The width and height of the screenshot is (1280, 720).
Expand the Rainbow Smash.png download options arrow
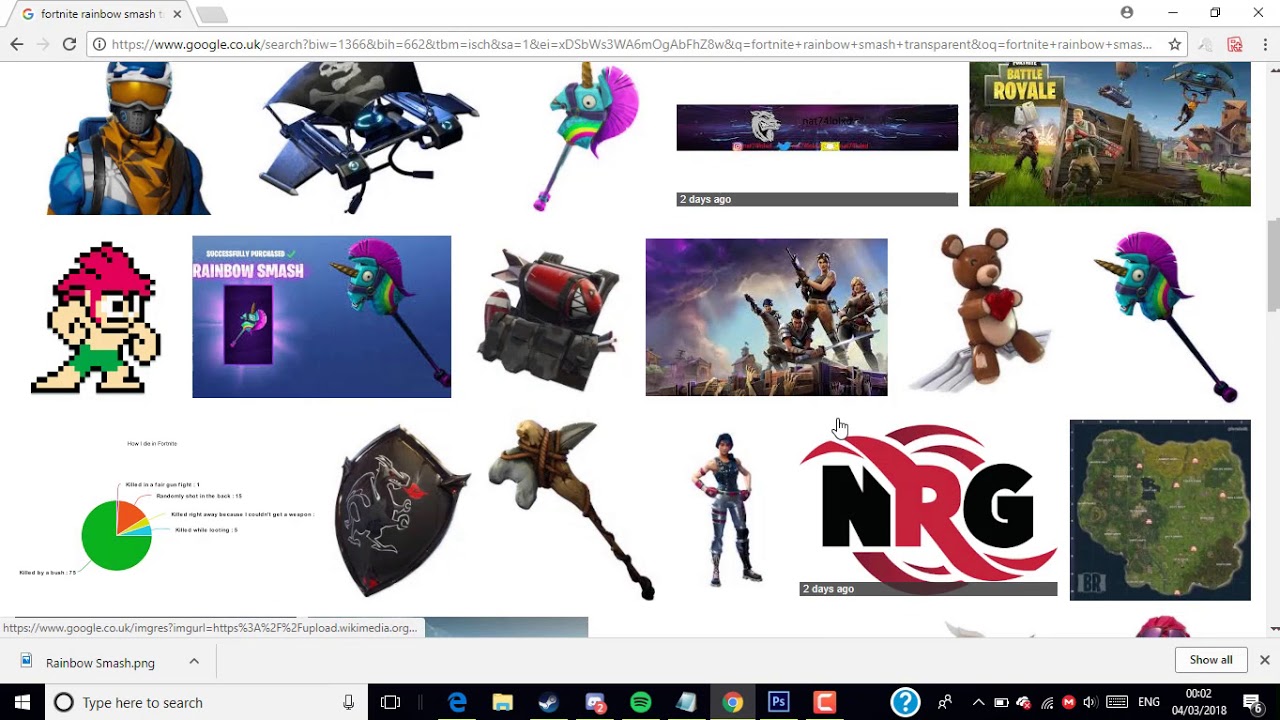[194, 661]
